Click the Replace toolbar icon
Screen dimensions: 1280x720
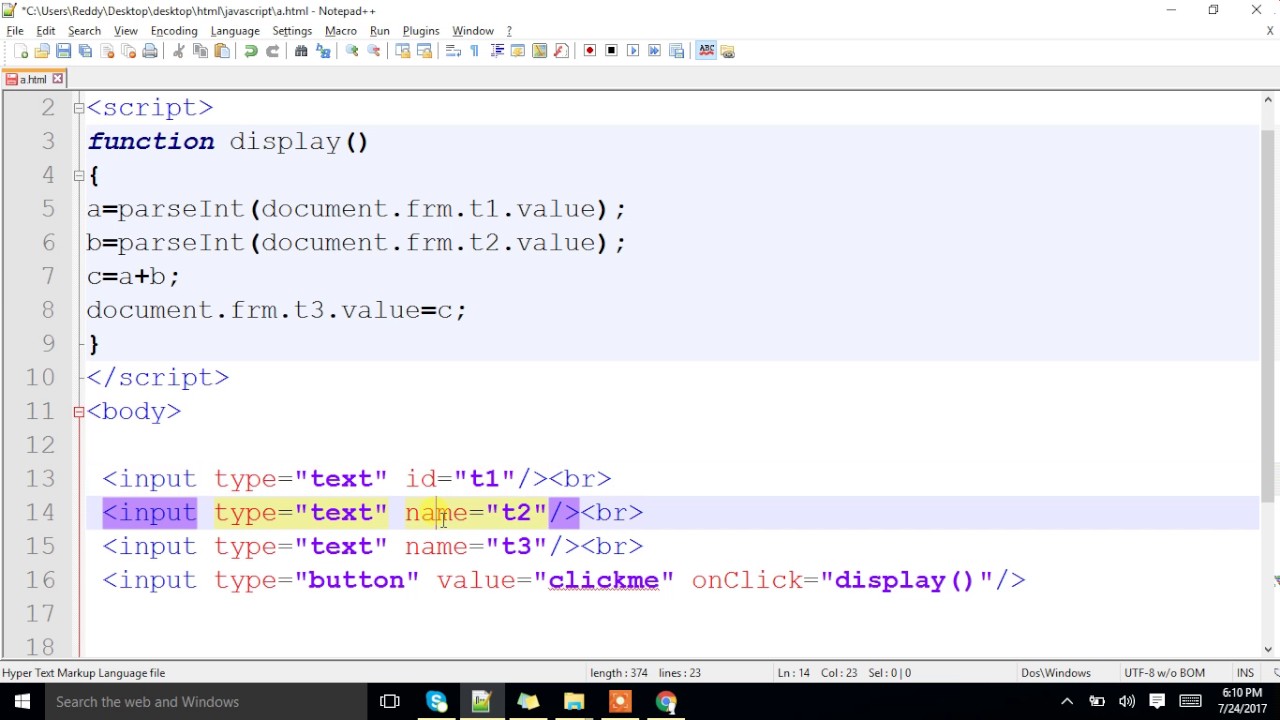(x=323, y=51)
